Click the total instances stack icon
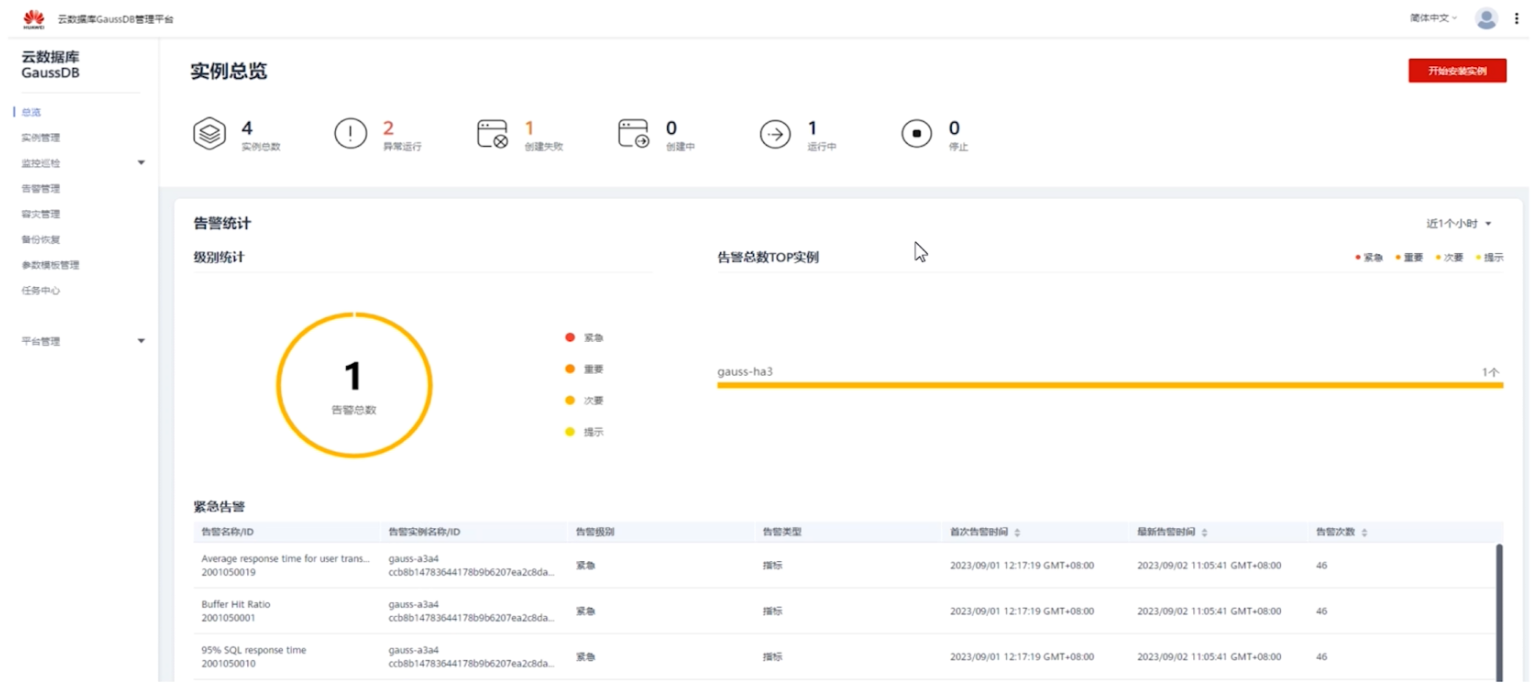The image size is (1538, 693). [209, 134]
